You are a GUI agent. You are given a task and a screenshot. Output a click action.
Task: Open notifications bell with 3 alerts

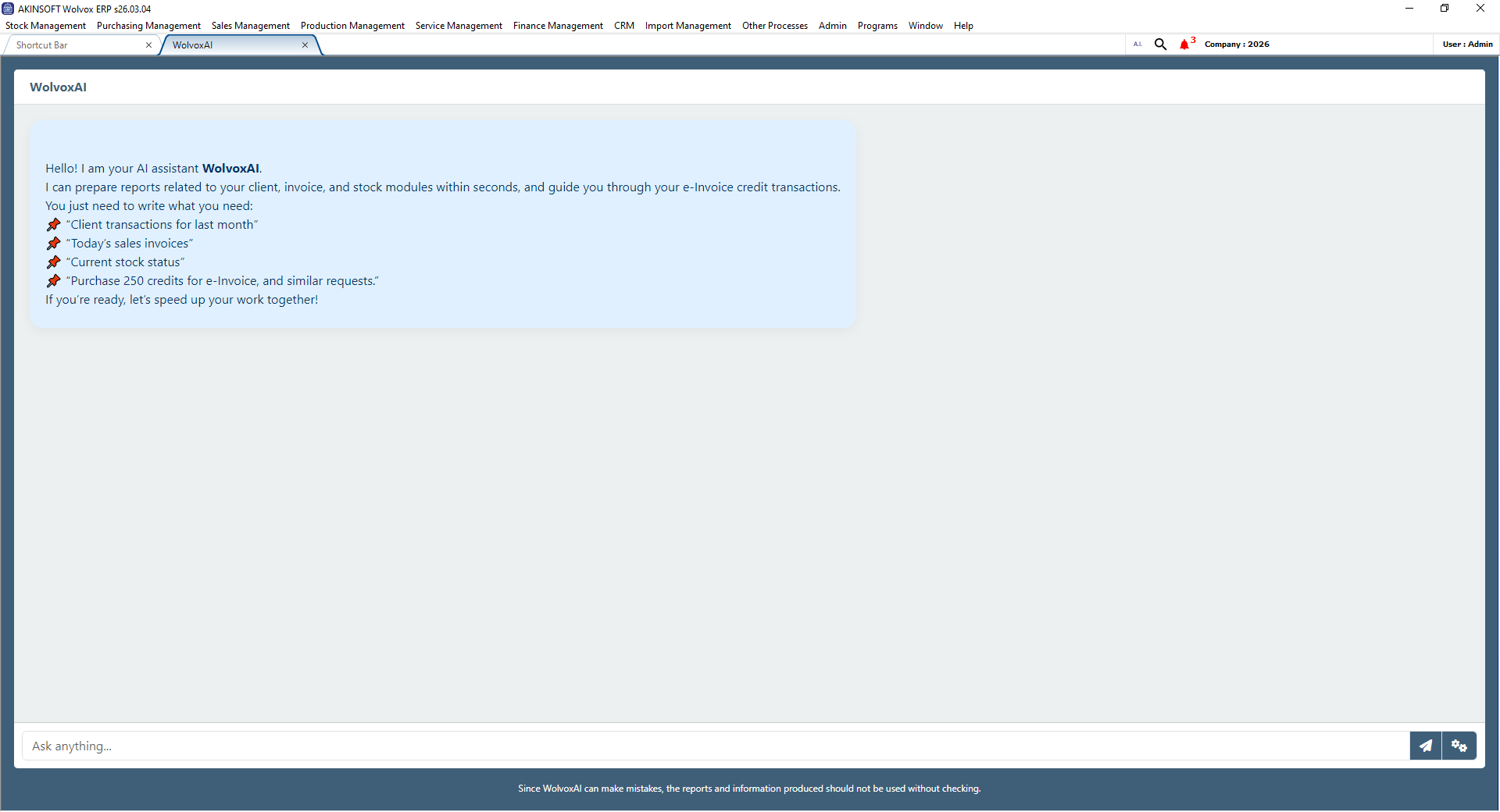point(1186,44)
